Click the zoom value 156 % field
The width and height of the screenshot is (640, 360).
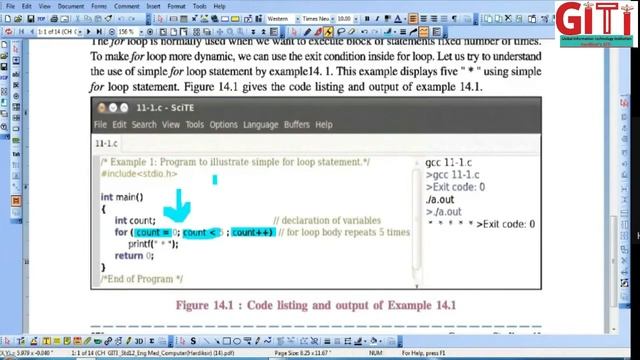coord(128,31)
